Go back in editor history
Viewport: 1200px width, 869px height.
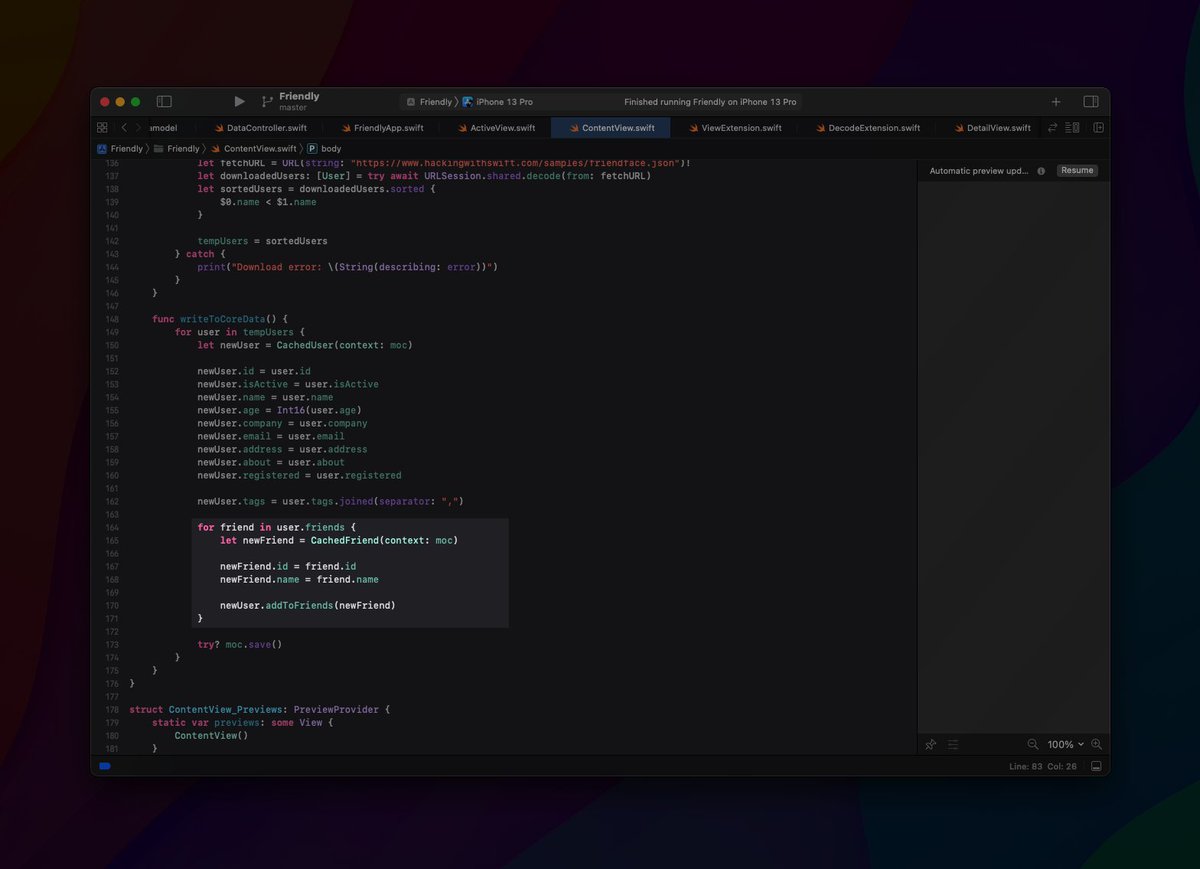pyautogui.click(x=124, y=128)
